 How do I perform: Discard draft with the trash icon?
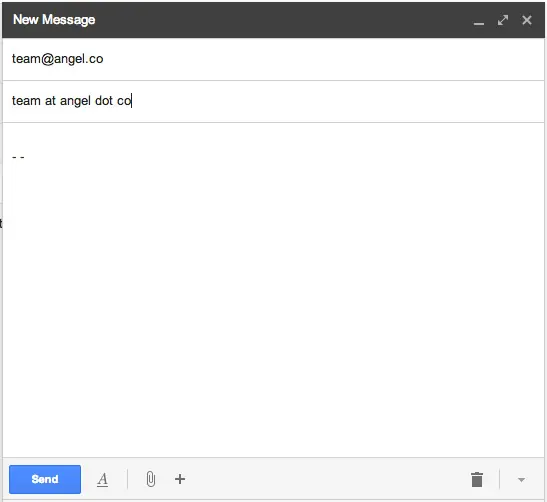[477, 479]
